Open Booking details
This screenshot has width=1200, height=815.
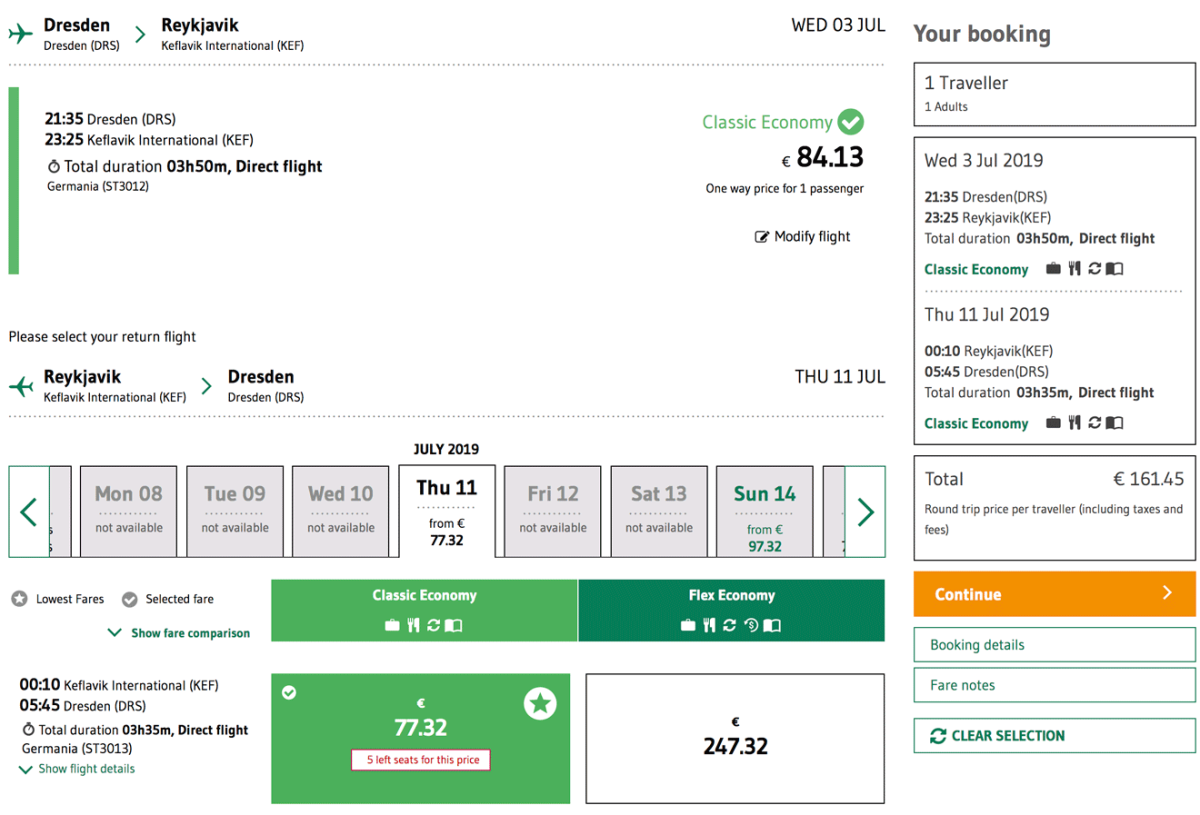tap(1054, 645)
